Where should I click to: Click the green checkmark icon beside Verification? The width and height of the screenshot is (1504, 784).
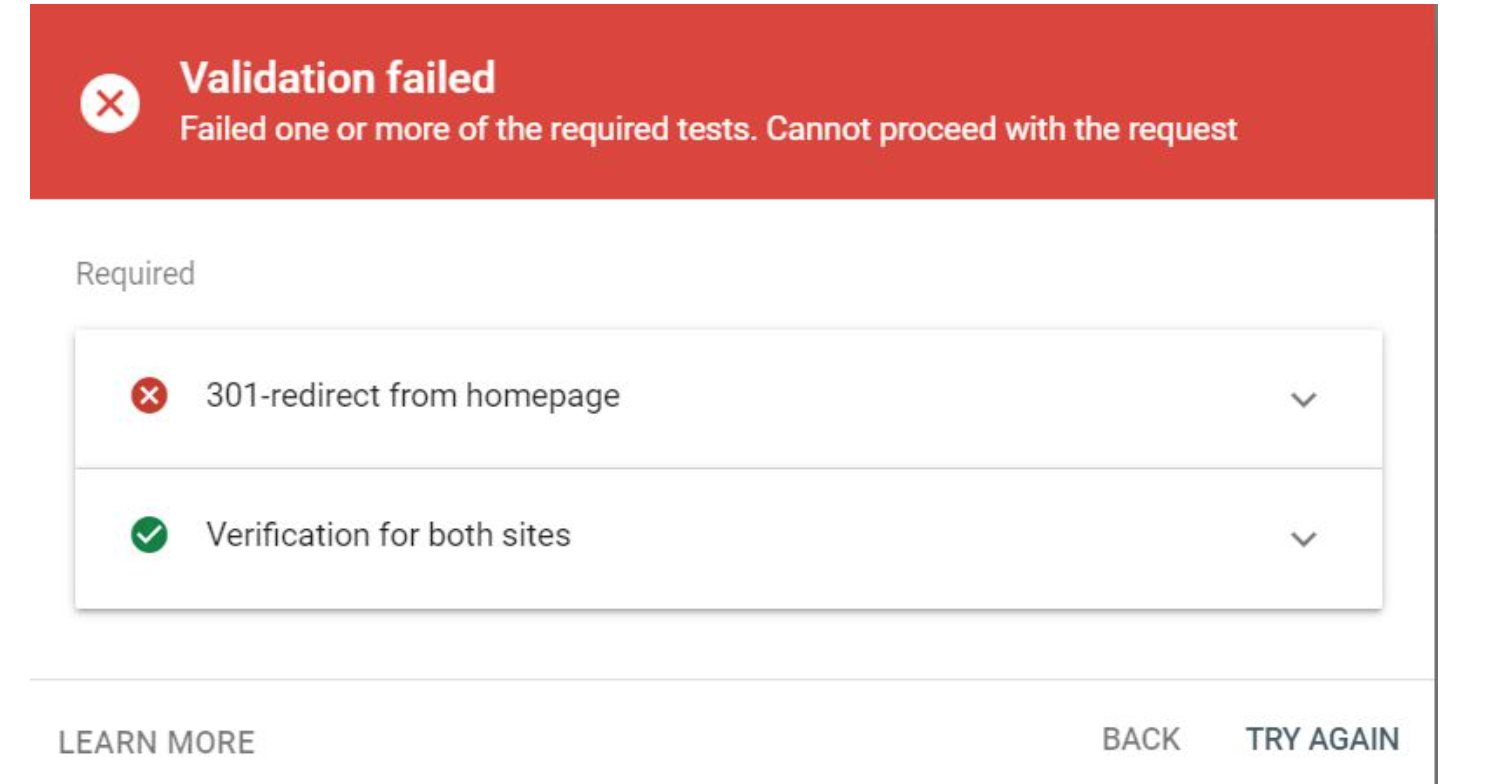point(149,536)
